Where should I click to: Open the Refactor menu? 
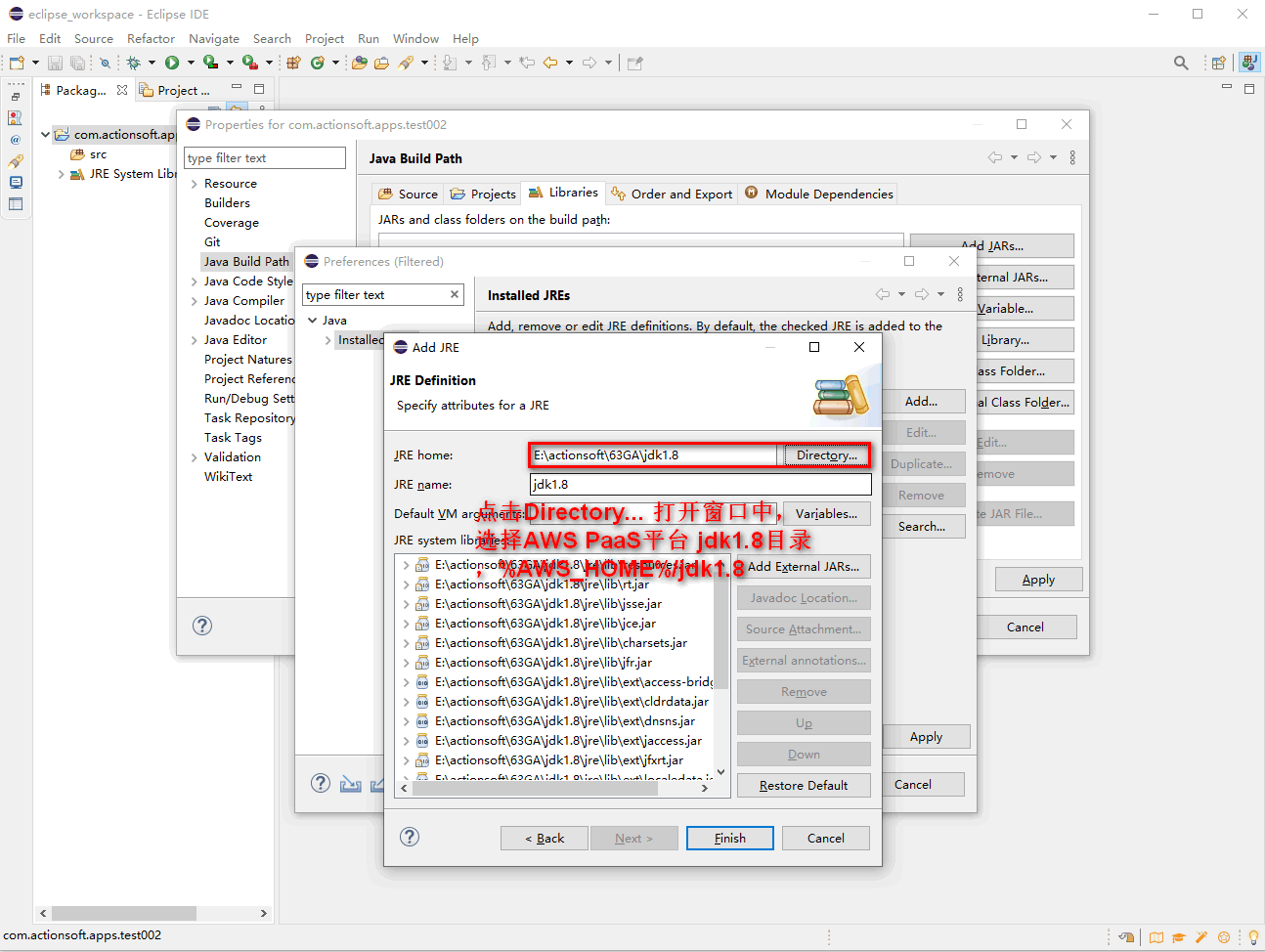[151, 38]
